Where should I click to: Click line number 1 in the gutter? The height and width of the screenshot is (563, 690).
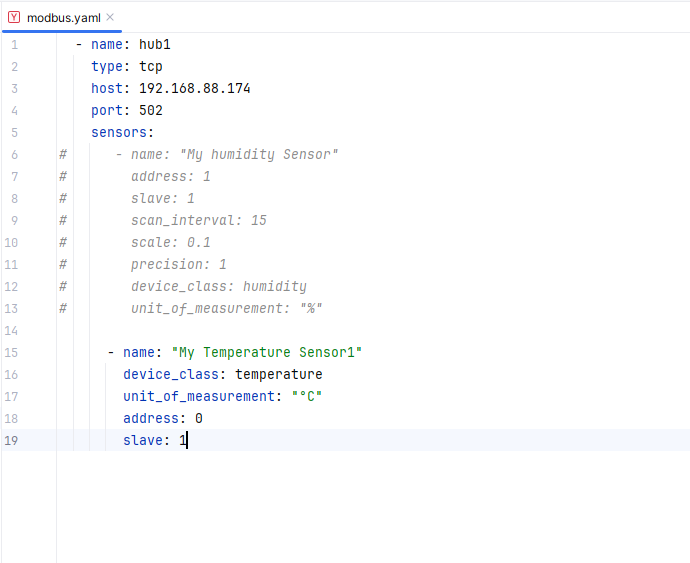[x=14, y=44]
